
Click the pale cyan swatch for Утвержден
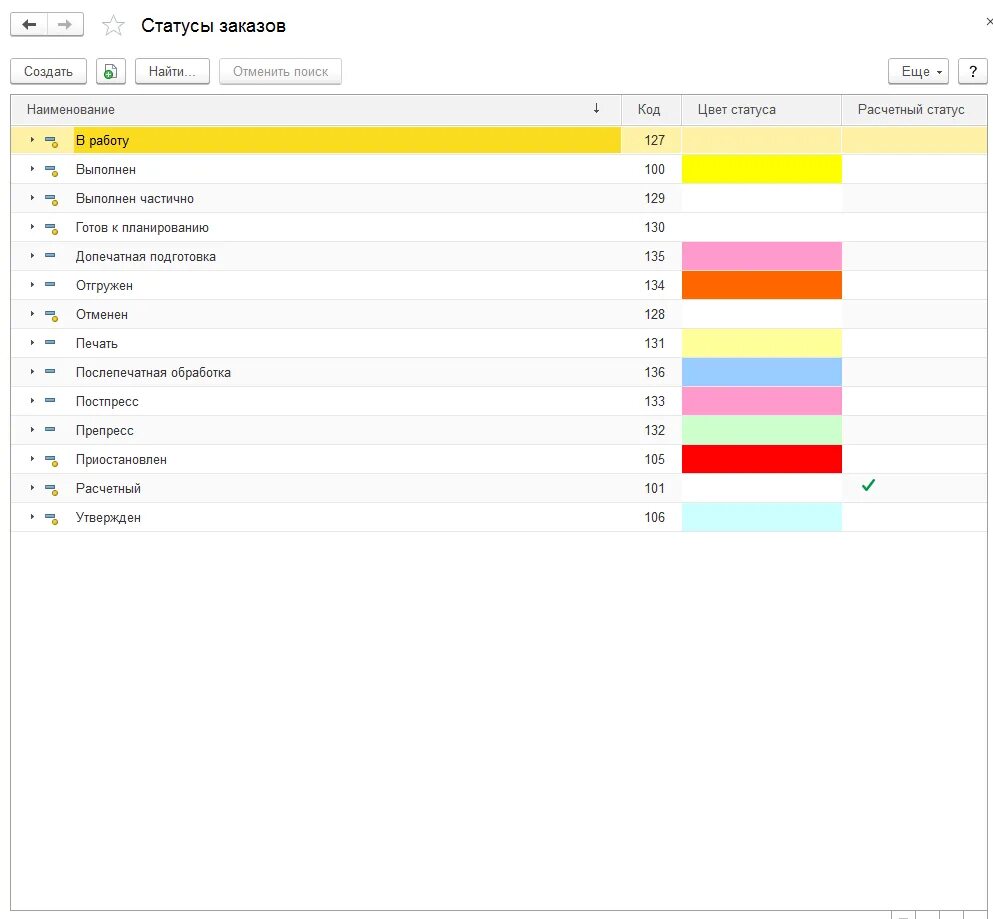pos(762,517)
